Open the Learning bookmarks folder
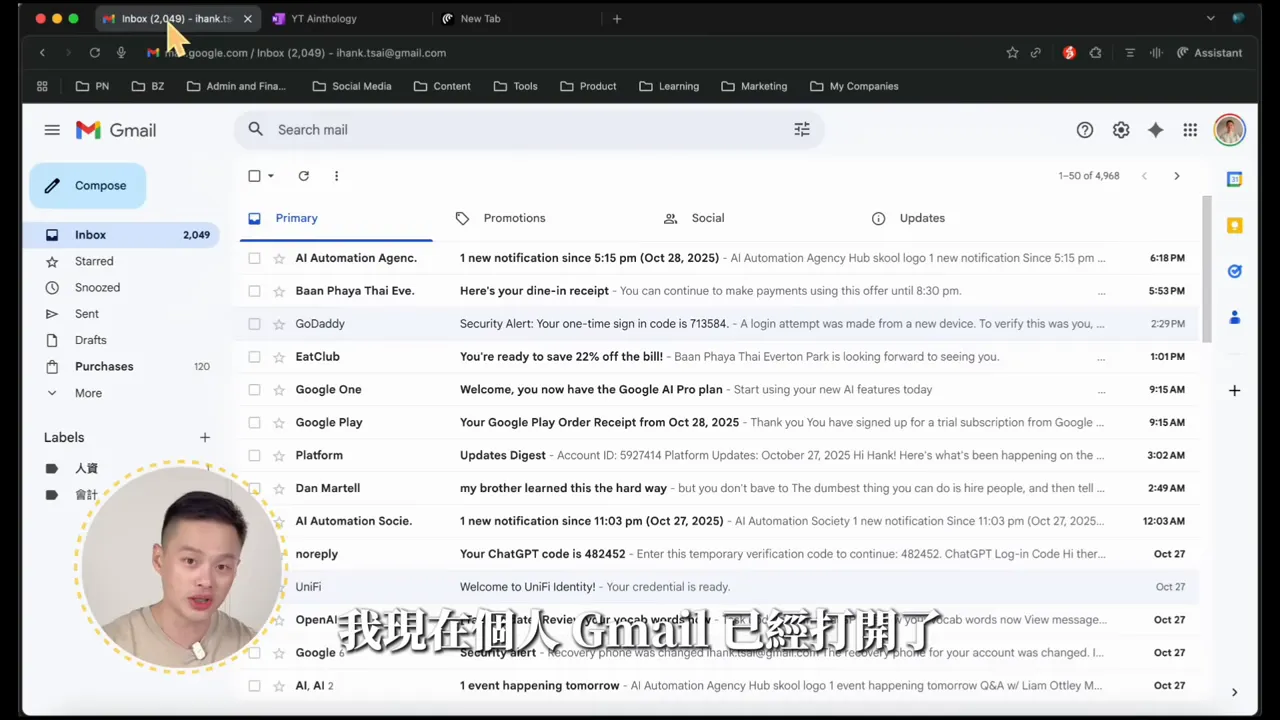The height and width of the screenshot is (720, 1280). pos(669,86)
